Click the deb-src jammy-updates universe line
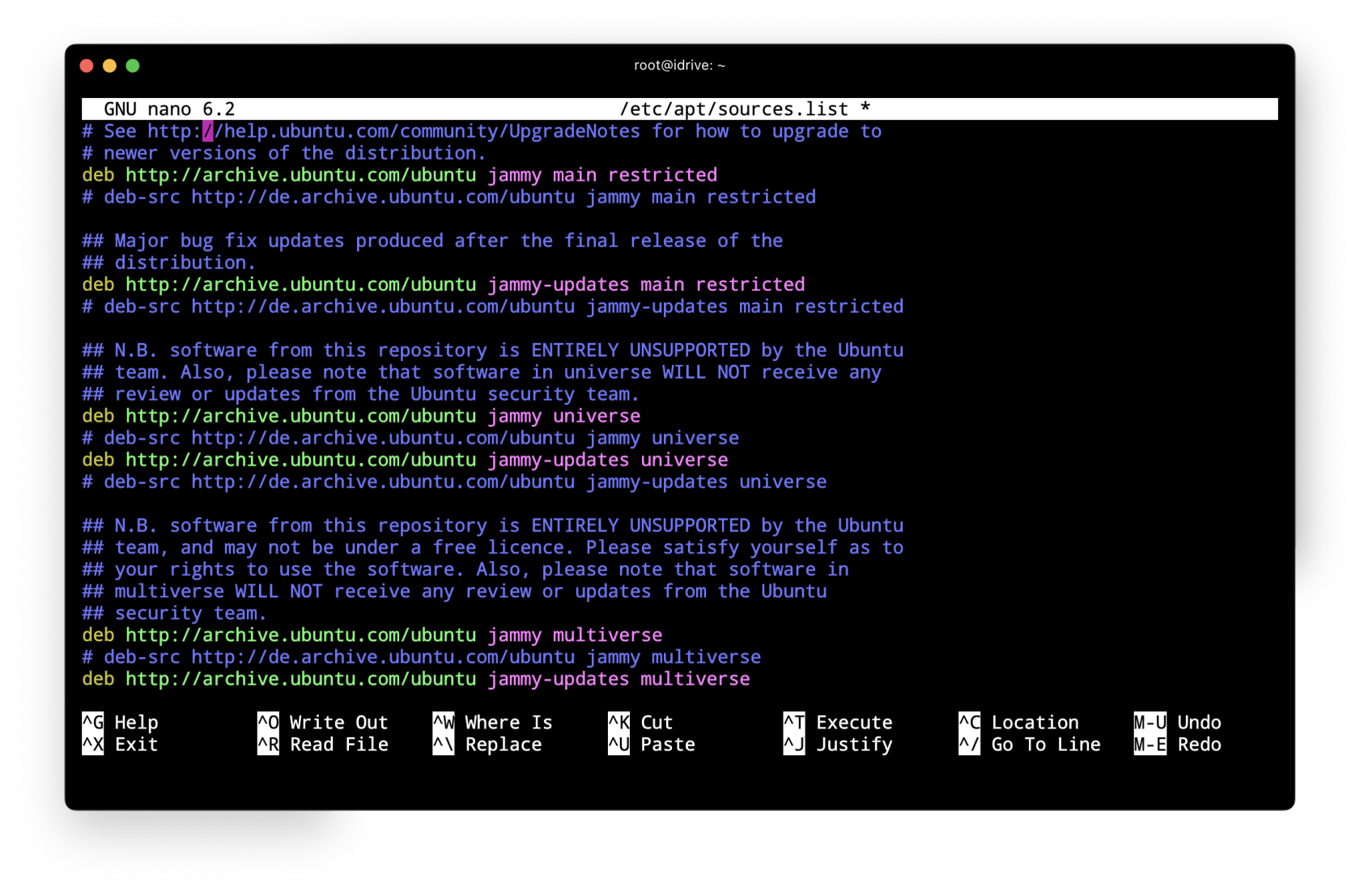Screen dimensions: 1360x896 tap(454, 482)
